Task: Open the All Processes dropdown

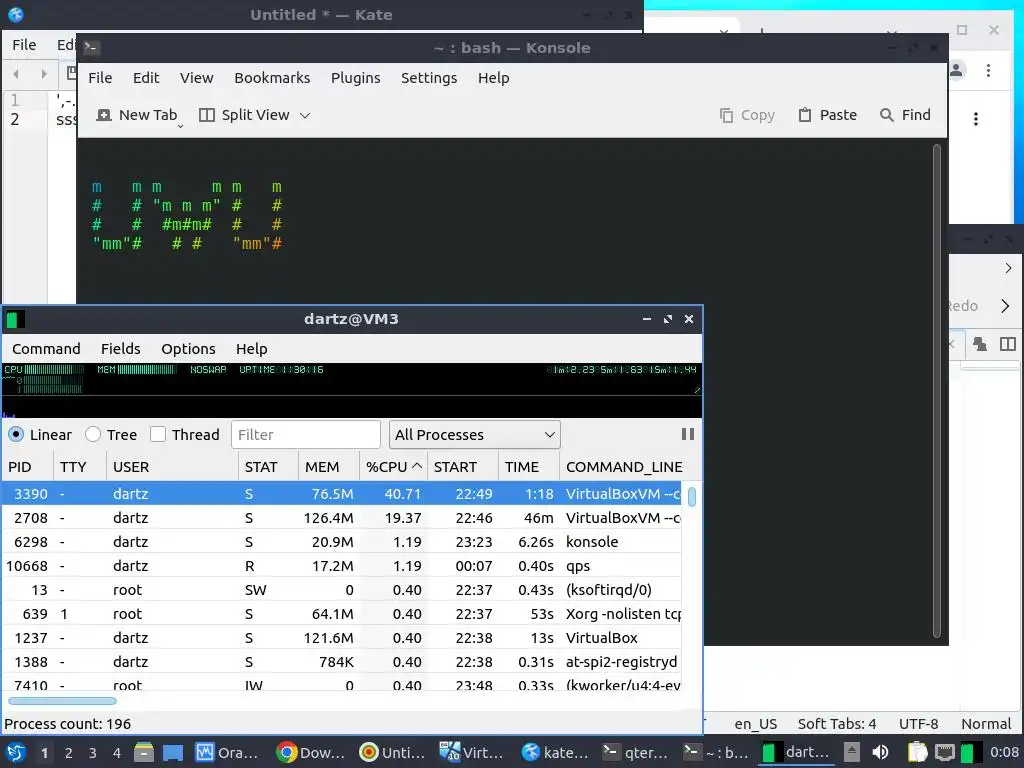Action: [475, 435]
